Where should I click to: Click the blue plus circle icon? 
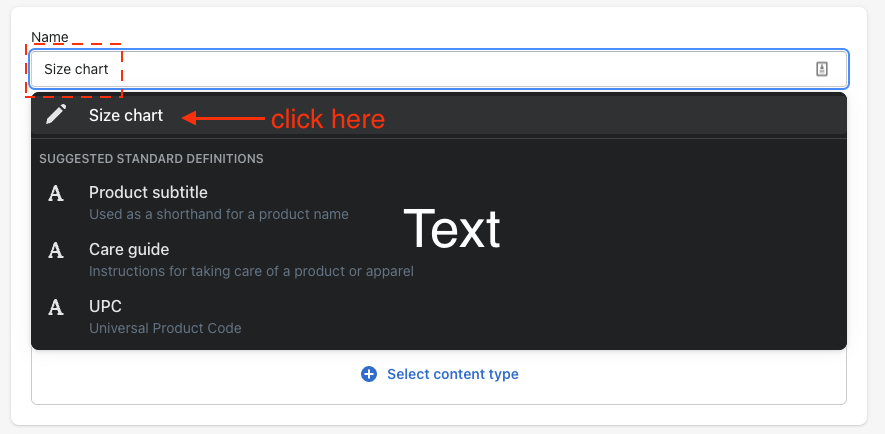[x=369, y=374]
